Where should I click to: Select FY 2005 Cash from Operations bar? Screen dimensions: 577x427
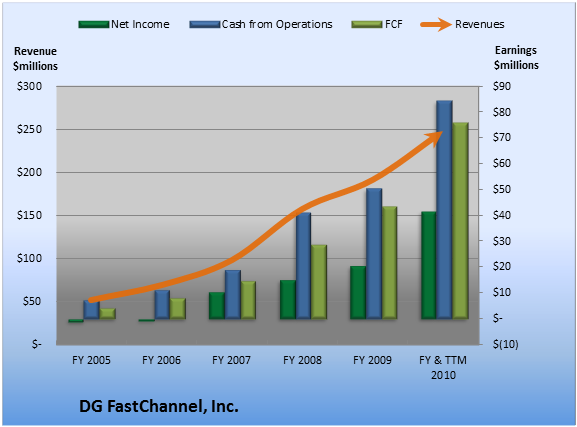(91, 310)
